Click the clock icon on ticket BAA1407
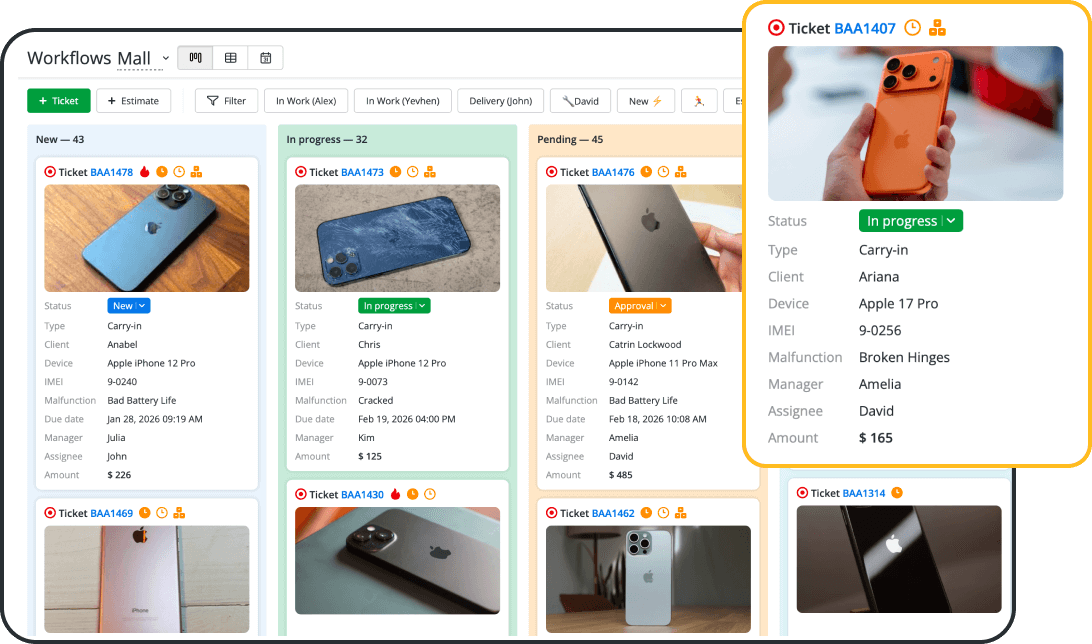The width and height of the screenshot is (1092, 644). click(x=912, y=28)
